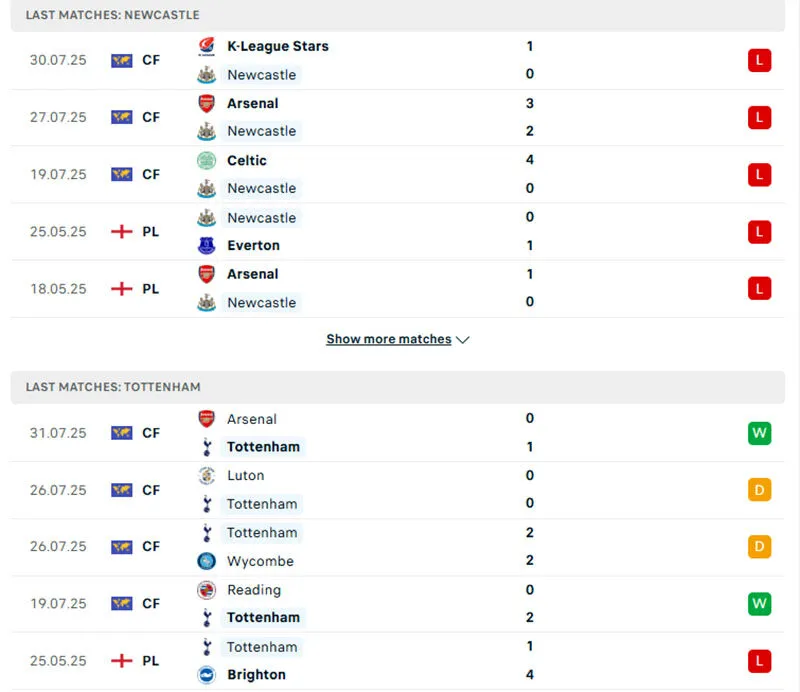Open the Brighton seagull badge

206,675
